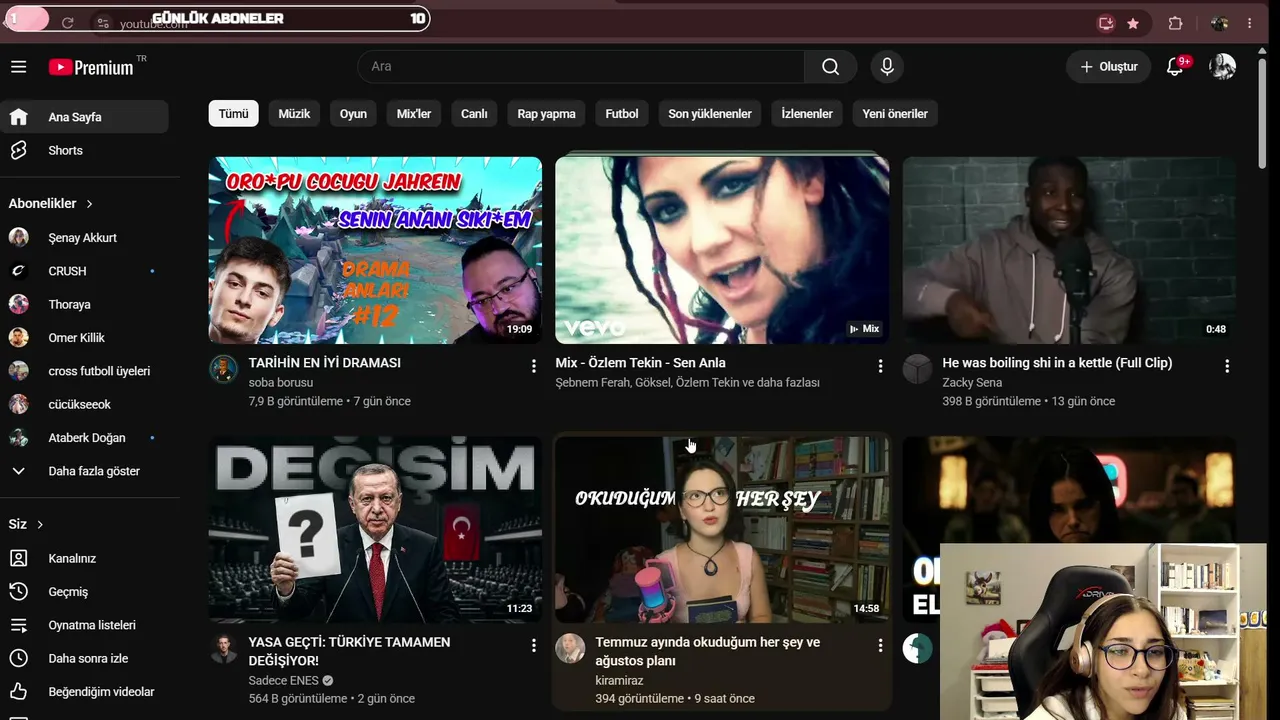Play the DEĞİŞİM video thumbnail

[x=375, y=529]
